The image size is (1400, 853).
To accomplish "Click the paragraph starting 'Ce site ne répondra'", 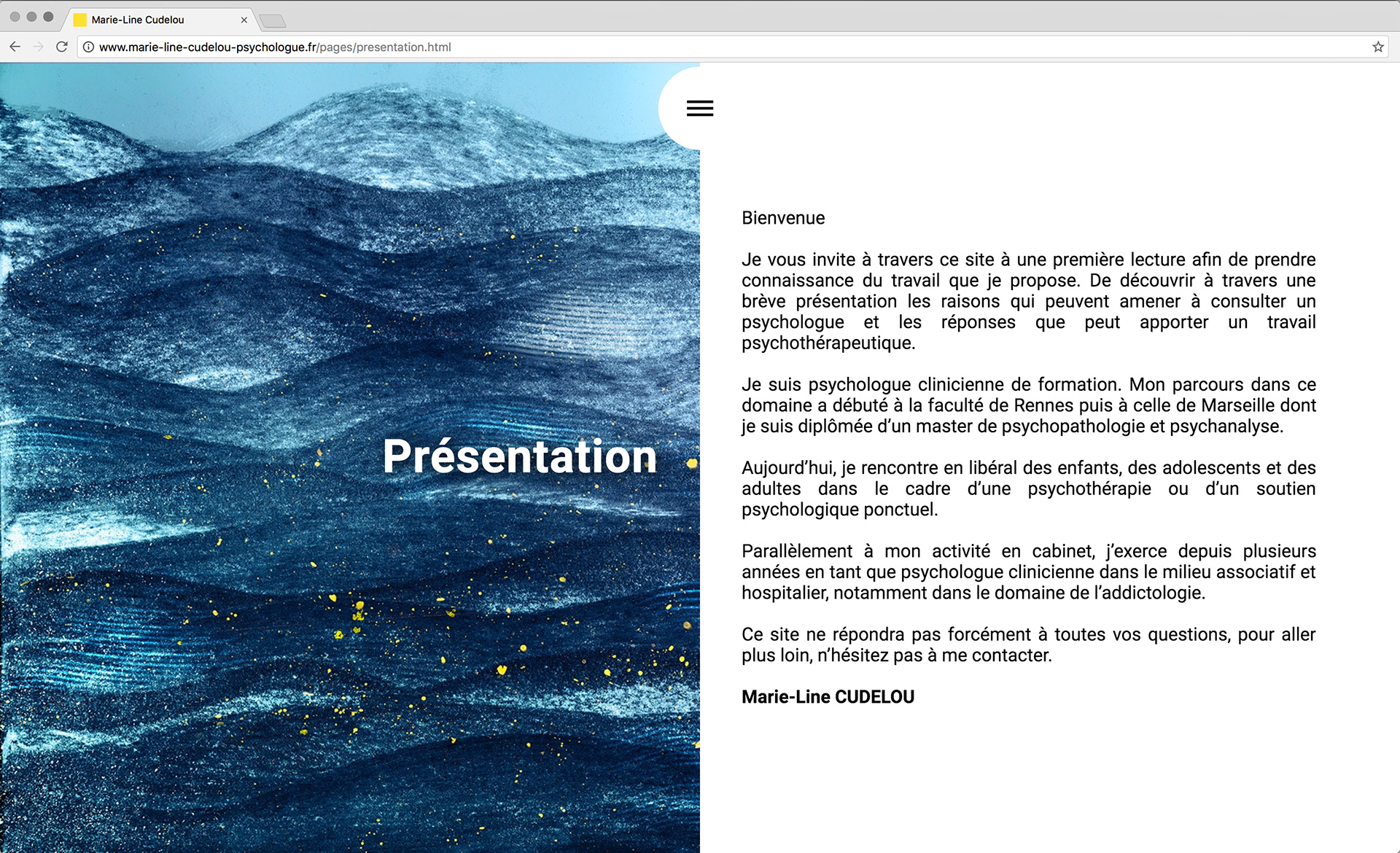I will coord(1028,644).
